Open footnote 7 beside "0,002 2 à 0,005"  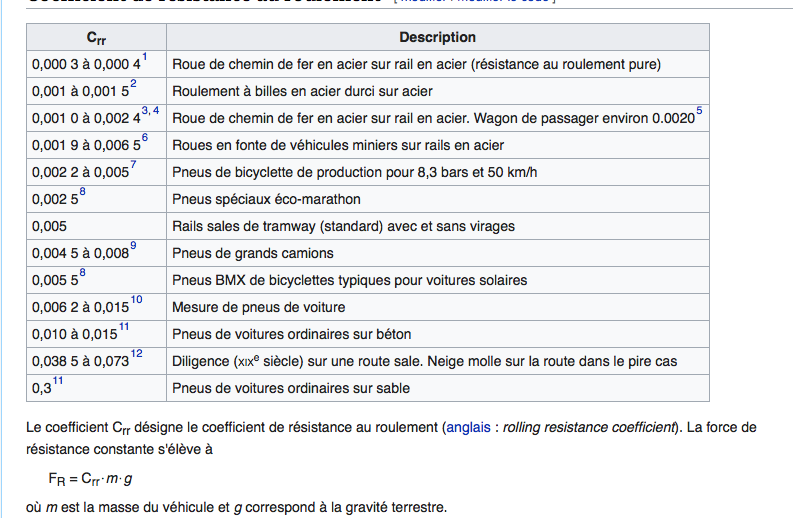click(134, 165)
